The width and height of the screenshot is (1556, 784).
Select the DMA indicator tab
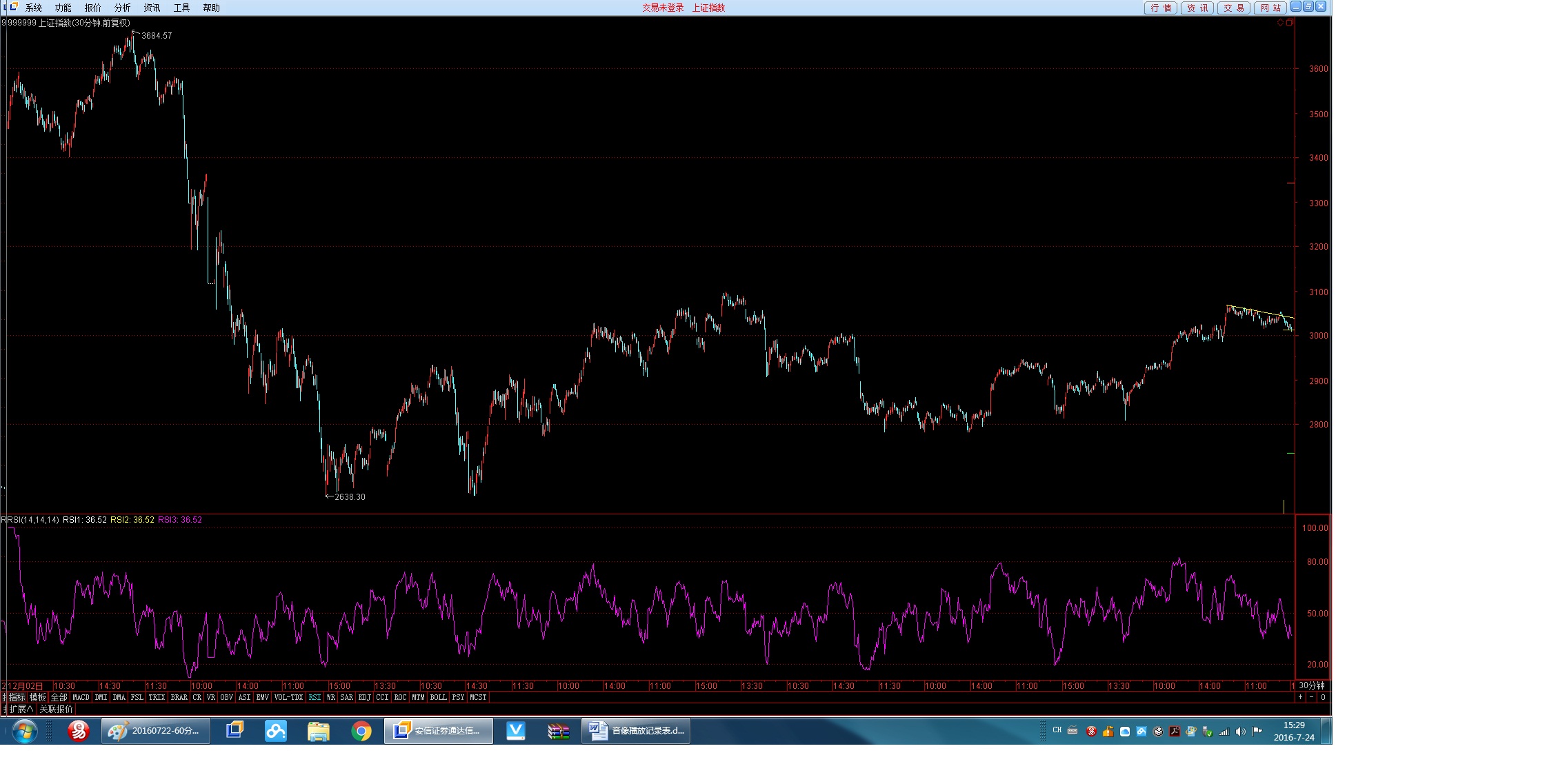(119, 697)
